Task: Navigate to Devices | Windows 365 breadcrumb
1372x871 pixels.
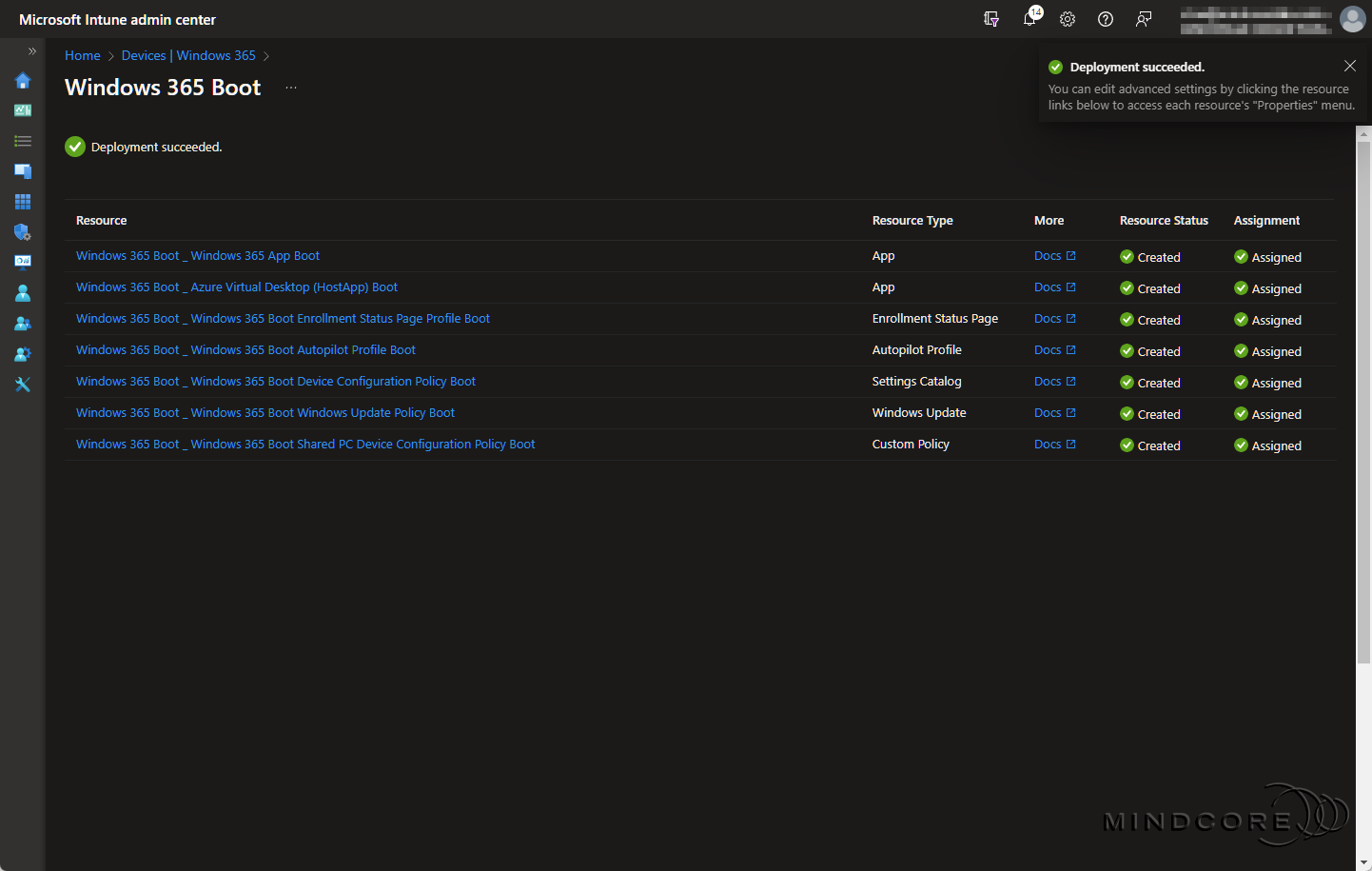Action: tap(188, 56)
